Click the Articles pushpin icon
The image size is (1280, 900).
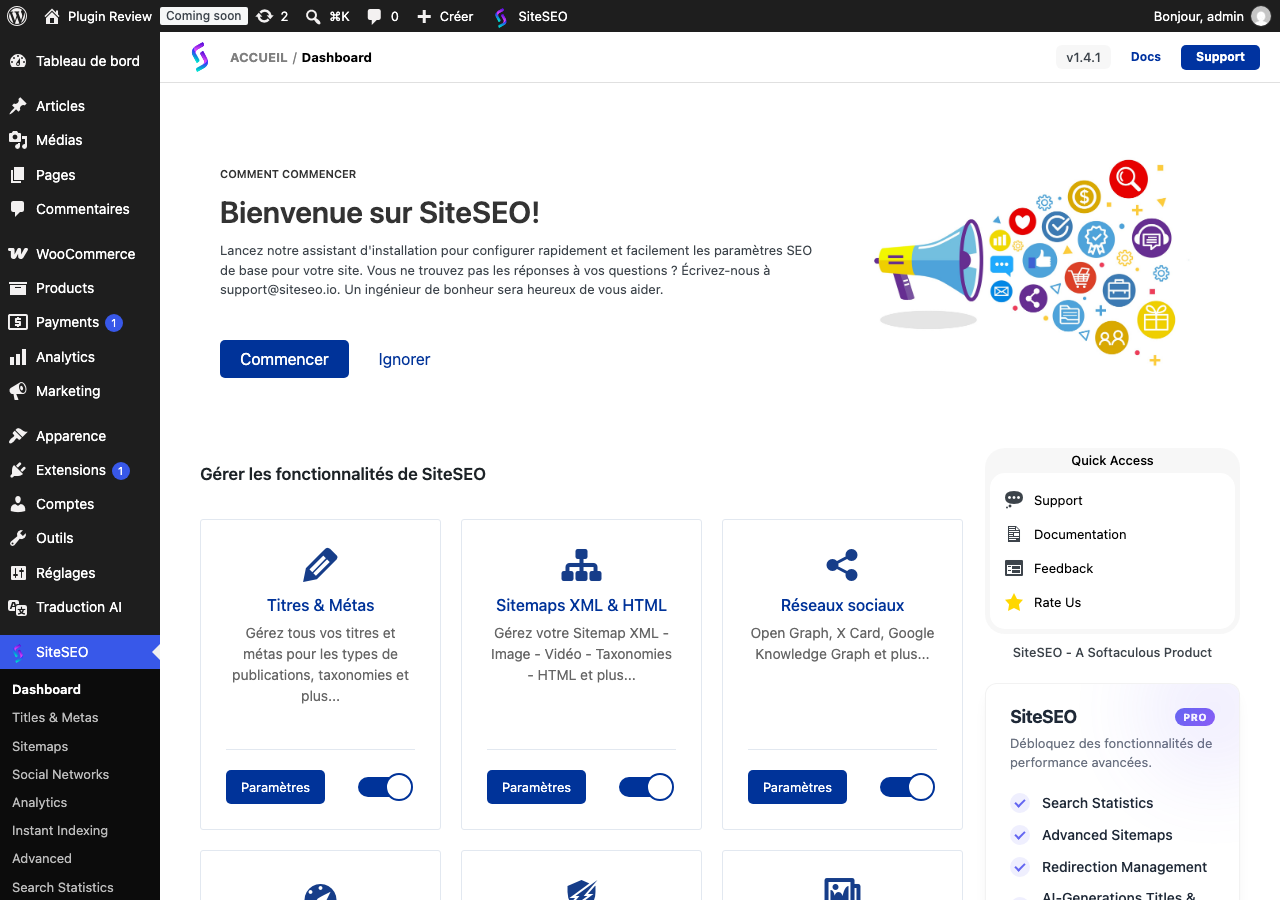pyautogui.click(x=18, y=106)
